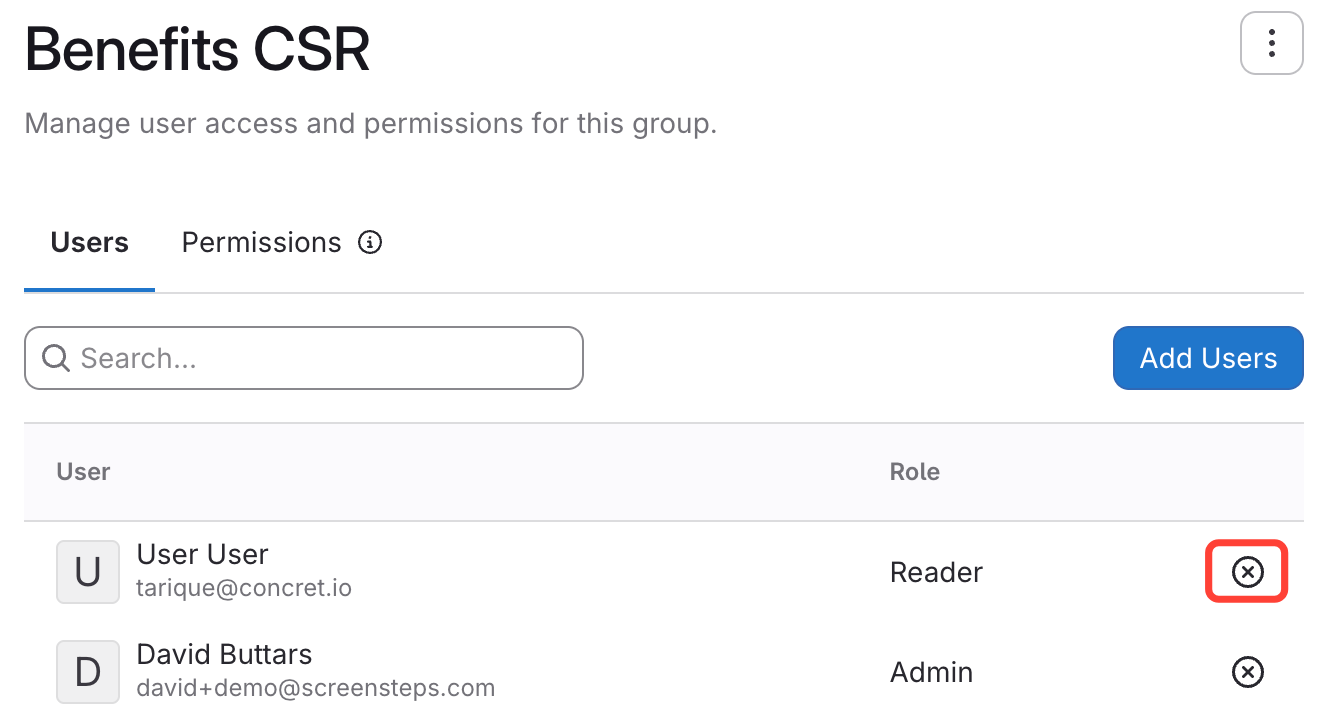
Task: Click the Admin role for David Buttars
Action: click(x=931, y=672)
